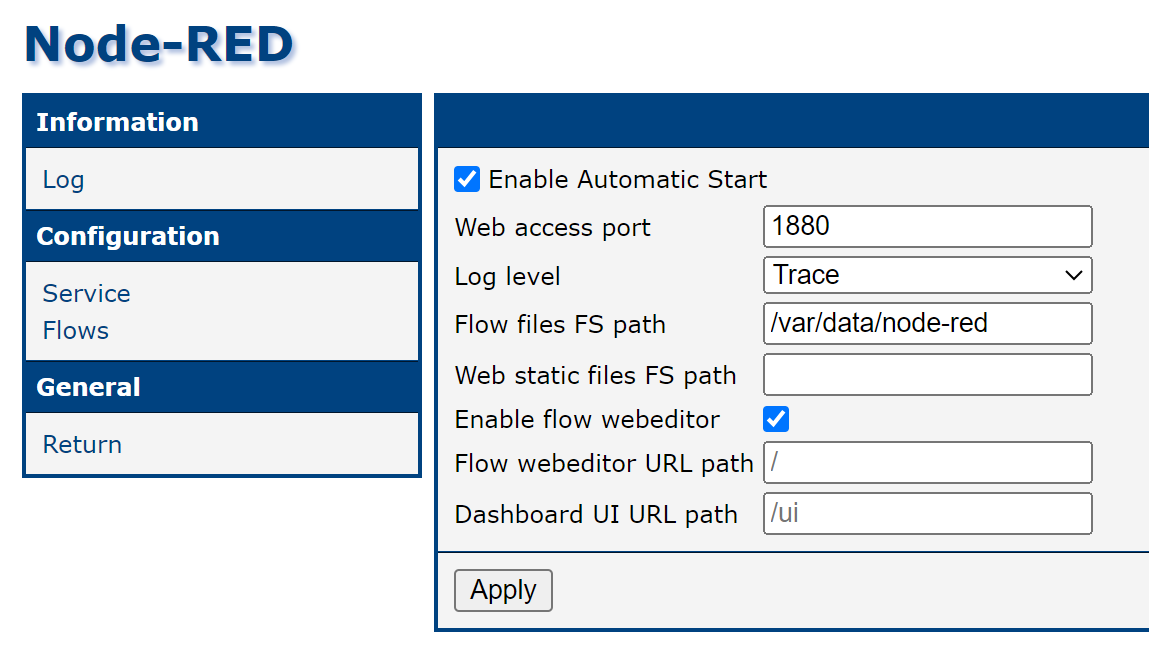Toggle the Enable flow webeditor checkbox
The height and width of the screenshot is (668, 1149).
(x=776, y=419)
